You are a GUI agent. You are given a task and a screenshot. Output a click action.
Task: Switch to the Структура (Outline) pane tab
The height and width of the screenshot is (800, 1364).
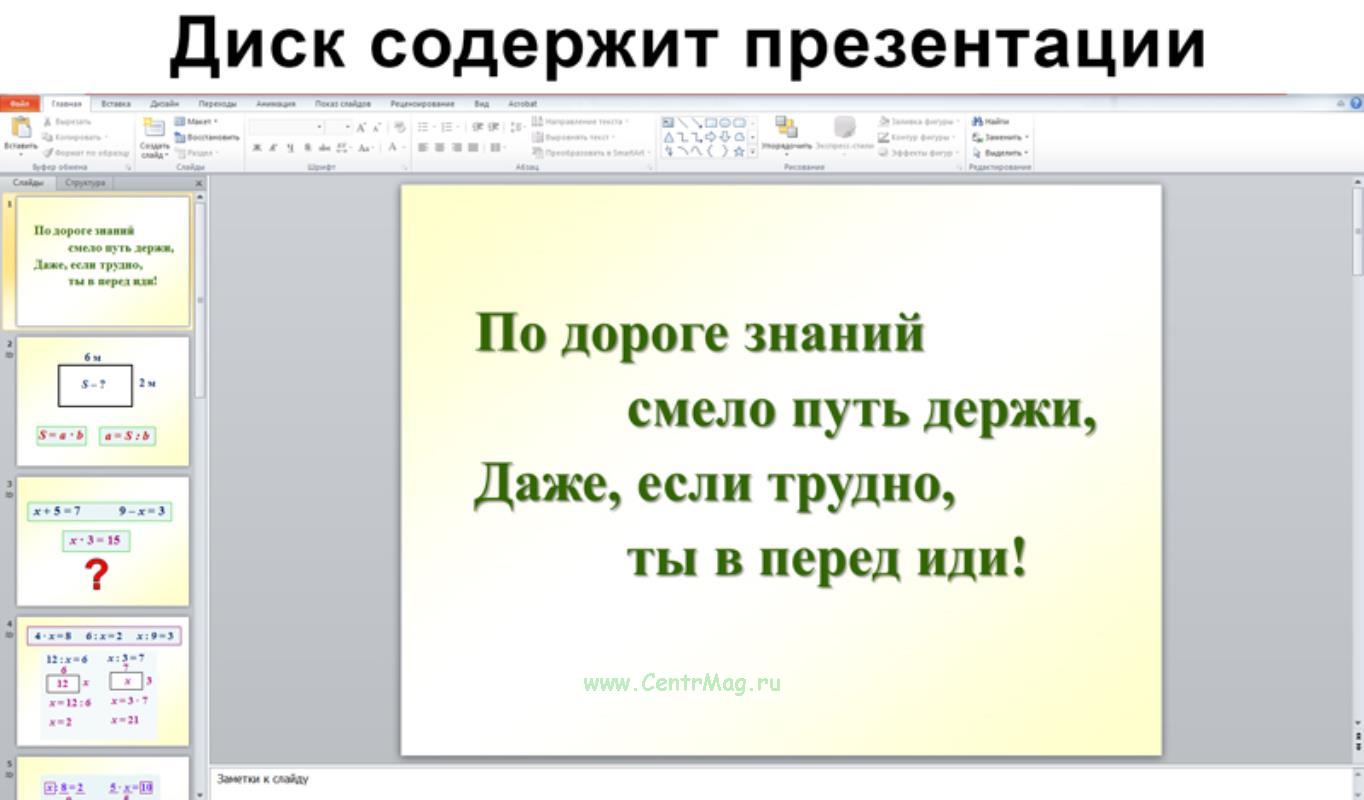[x=85, y=183]
